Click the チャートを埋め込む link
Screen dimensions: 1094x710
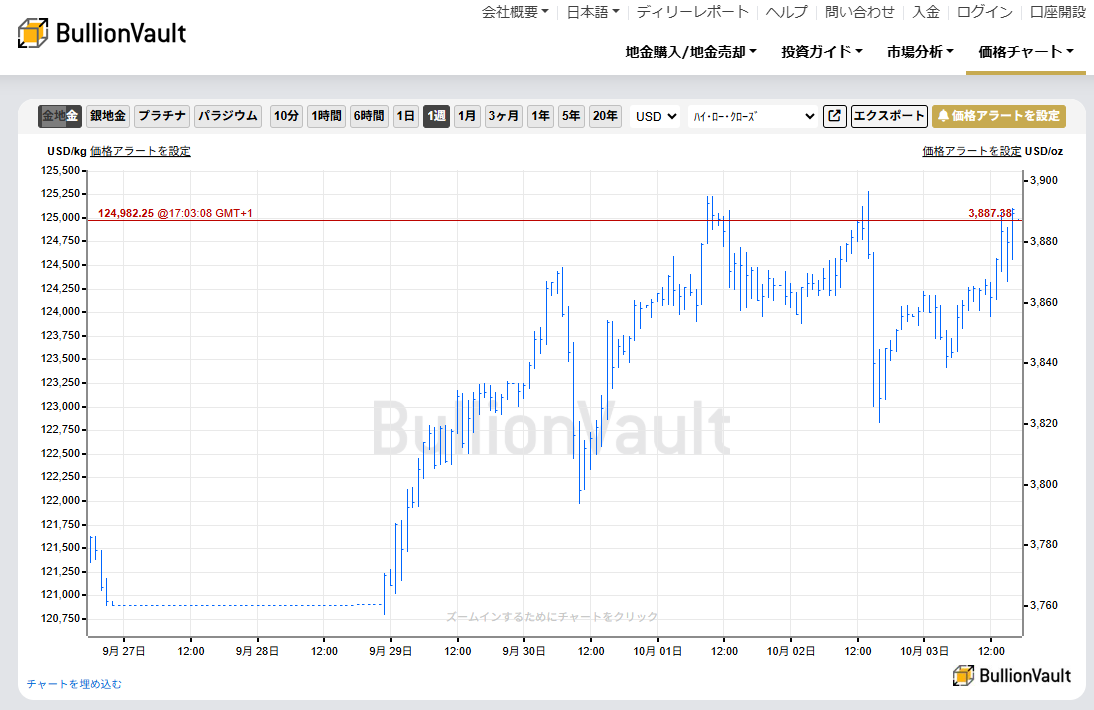[74, 684]
